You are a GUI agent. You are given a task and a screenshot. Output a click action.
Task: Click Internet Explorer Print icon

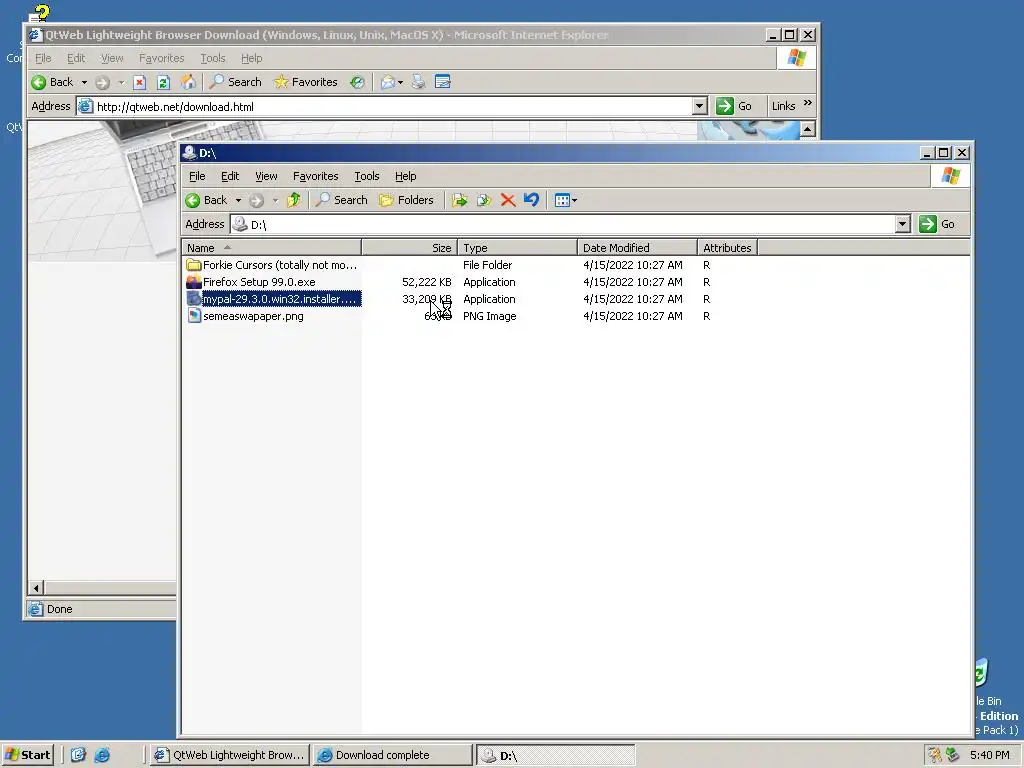[x=419, y=82]
